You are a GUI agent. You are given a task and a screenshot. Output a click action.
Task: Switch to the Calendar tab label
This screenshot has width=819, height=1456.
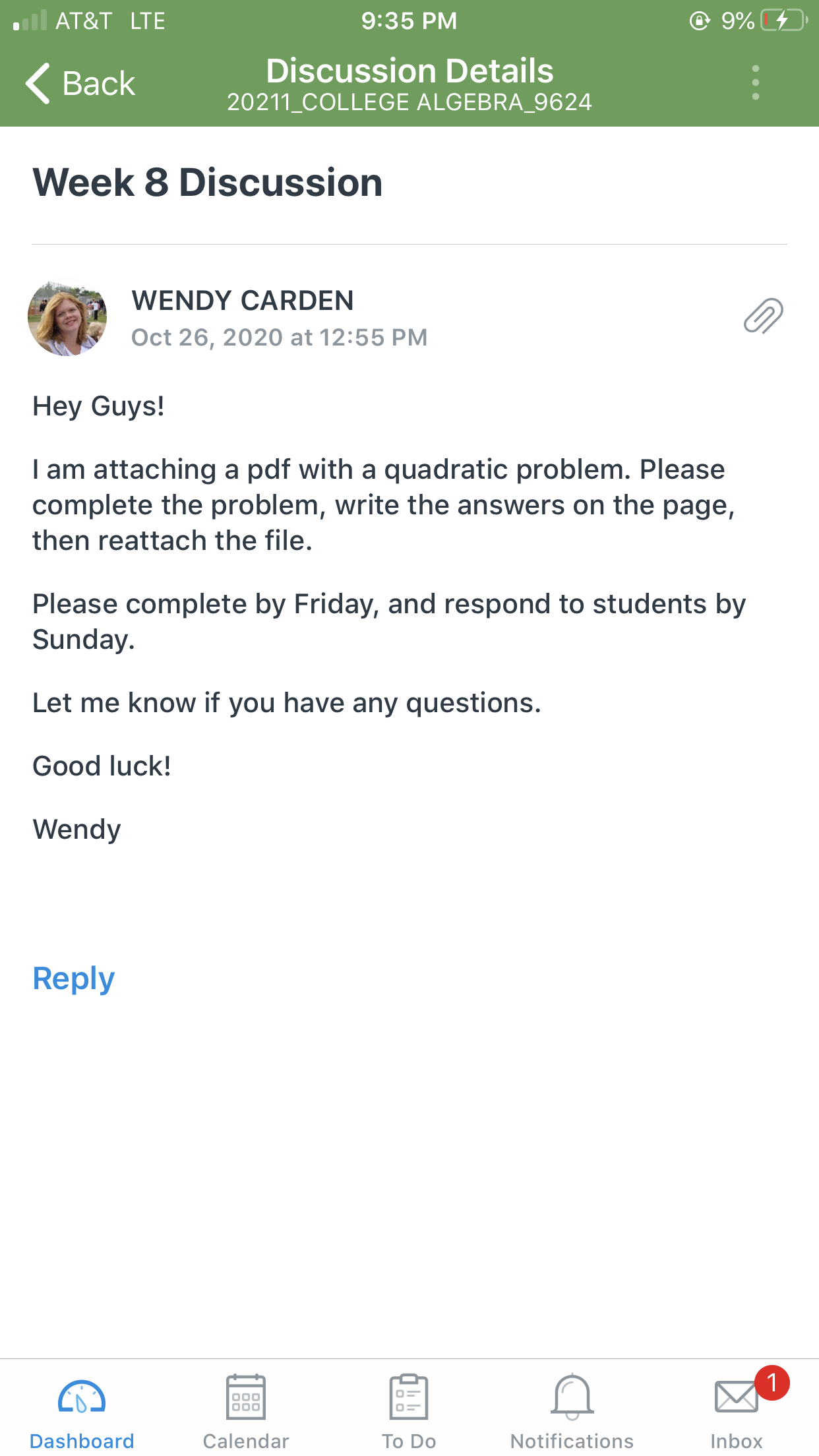coord(246,1441)
